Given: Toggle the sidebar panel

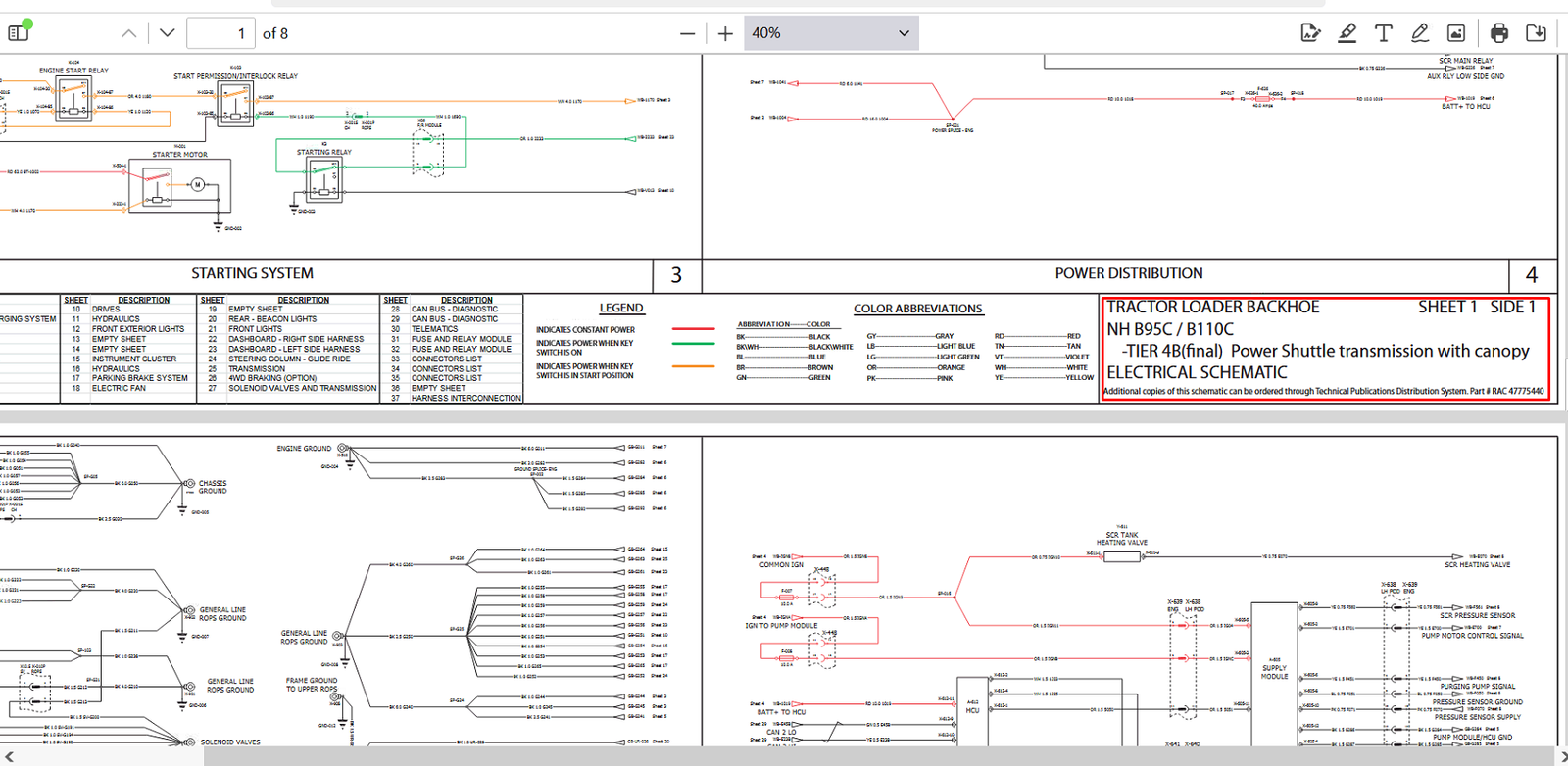Looking at the screenshot, I should [x=19, y=33].
